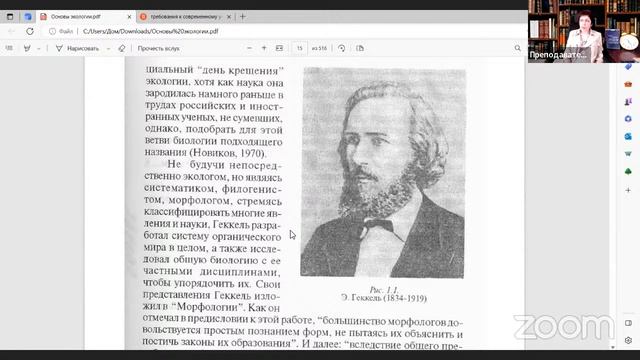
Task: Activate the 'Нарисовать' draw tool
Action: (78, 48)
